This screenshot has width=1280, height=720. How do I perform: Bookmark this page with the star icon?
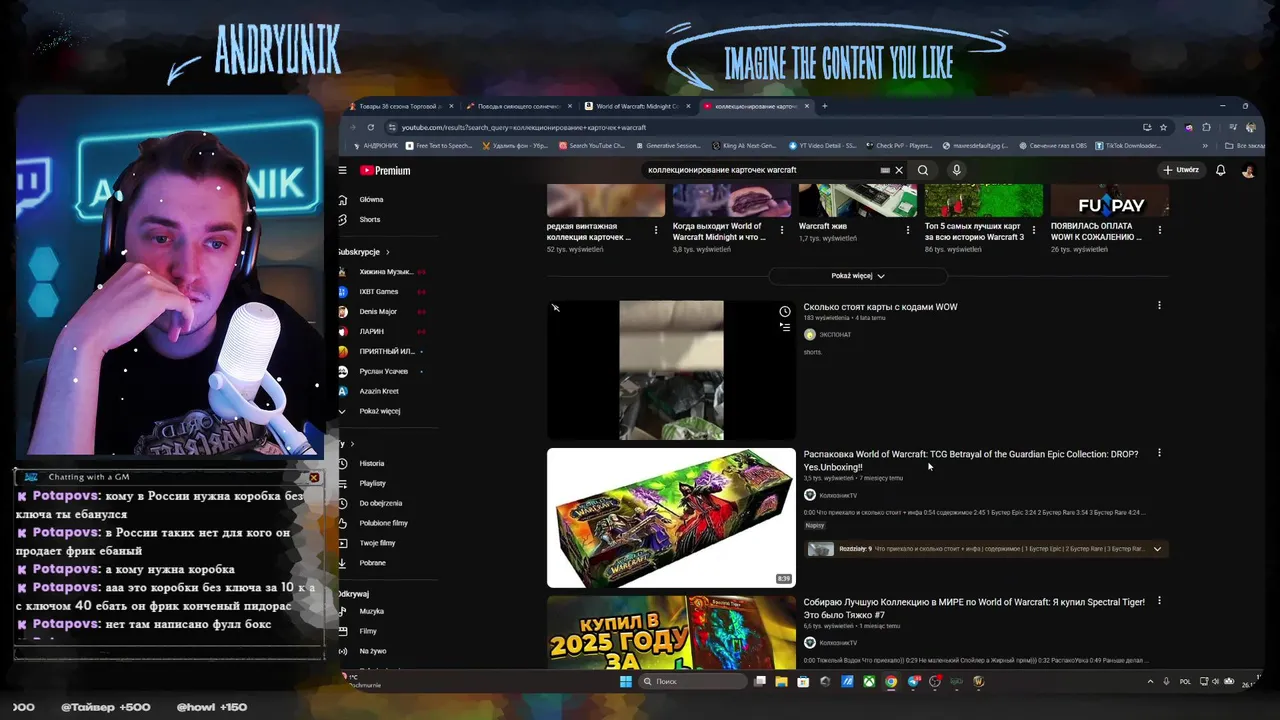click(x=1163, y=127)
